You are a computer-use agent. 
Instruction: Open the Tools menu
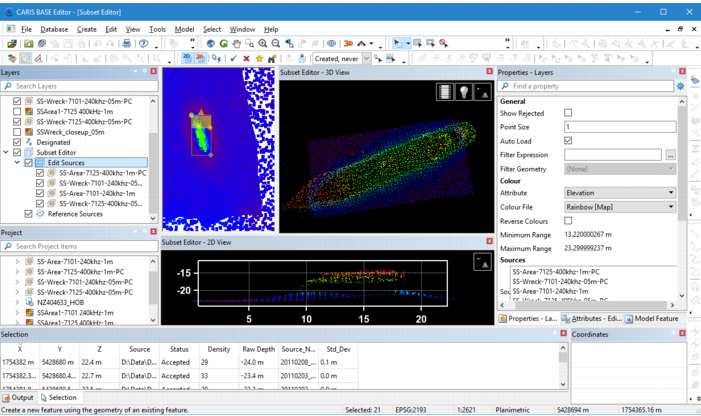[157, 29]
